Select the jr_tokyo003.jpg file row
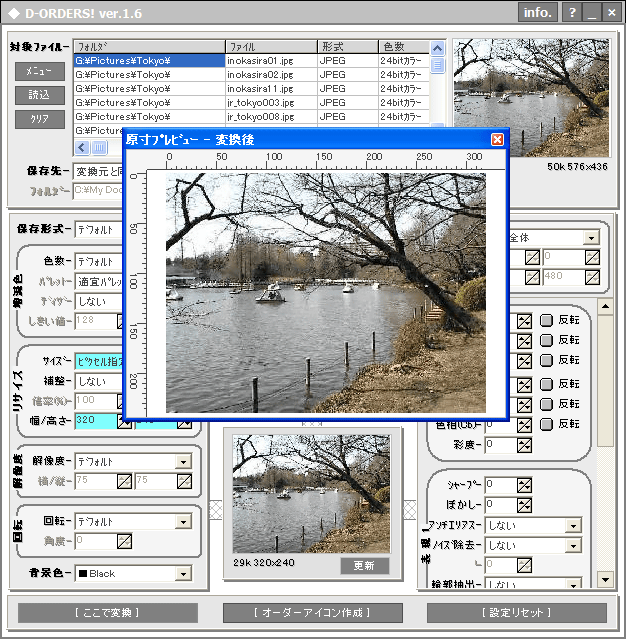Viewport: 626px width, 639px height. (251, 102)
